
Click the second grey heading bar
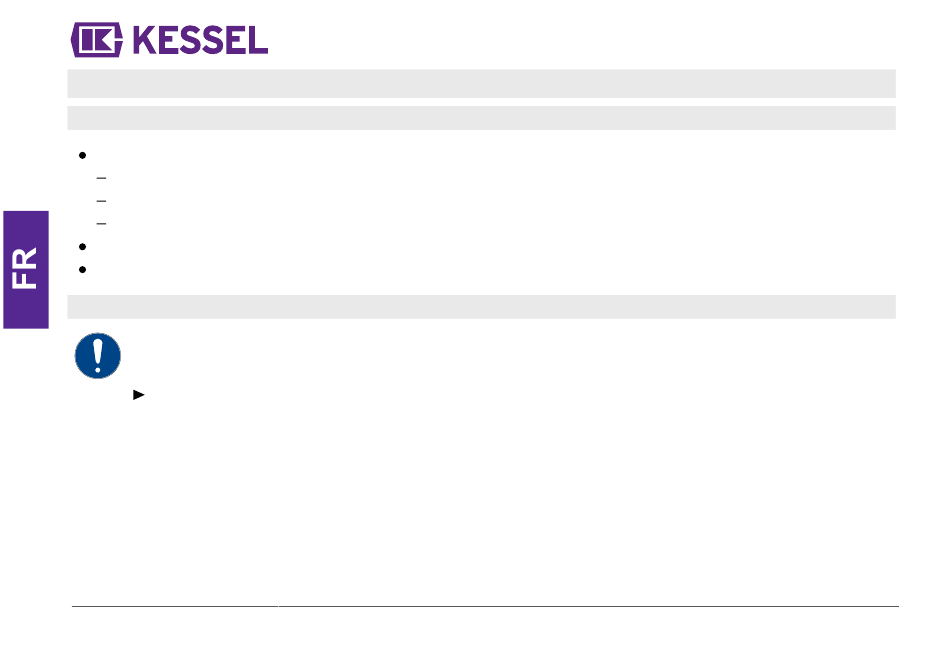click(x=481, y=118)
